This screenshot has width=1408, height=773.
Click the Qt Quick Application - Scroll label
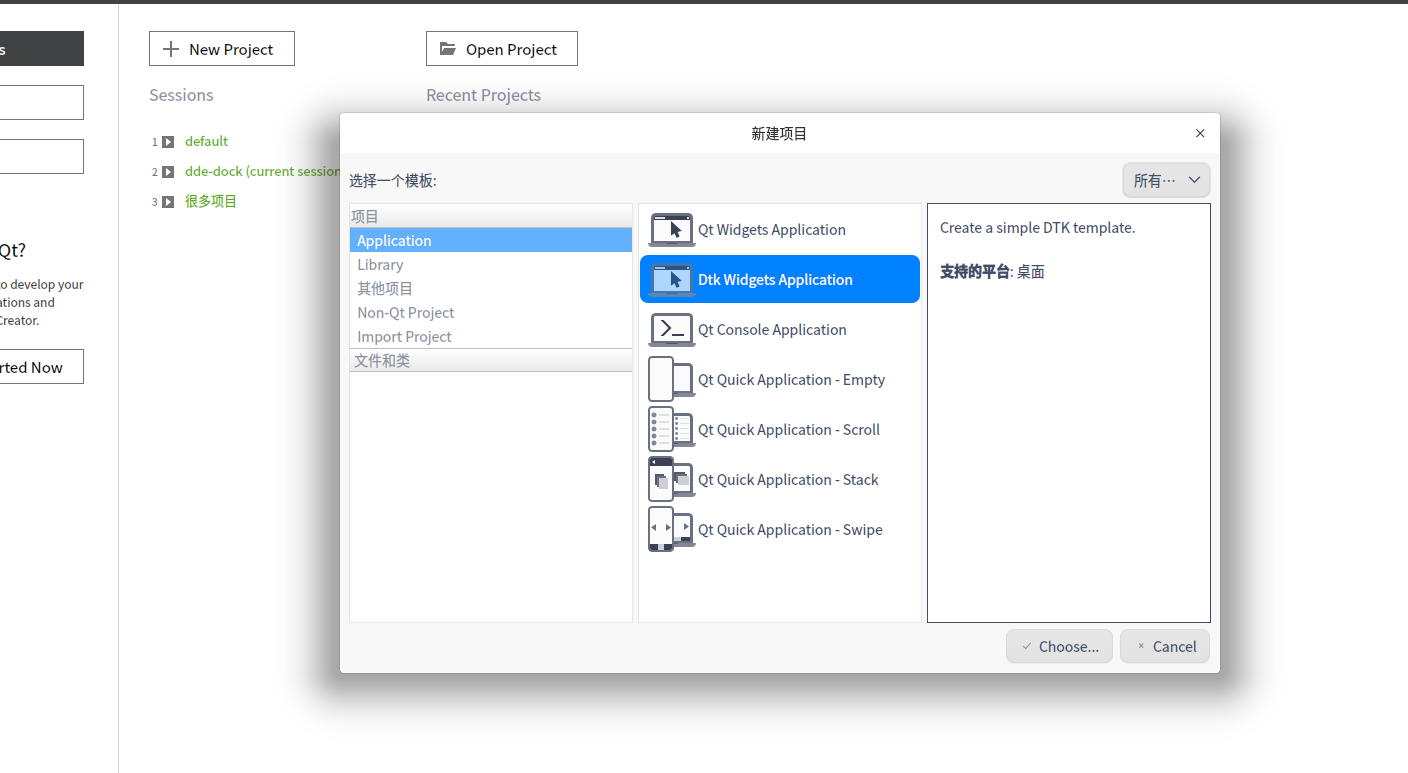[789, 430]
